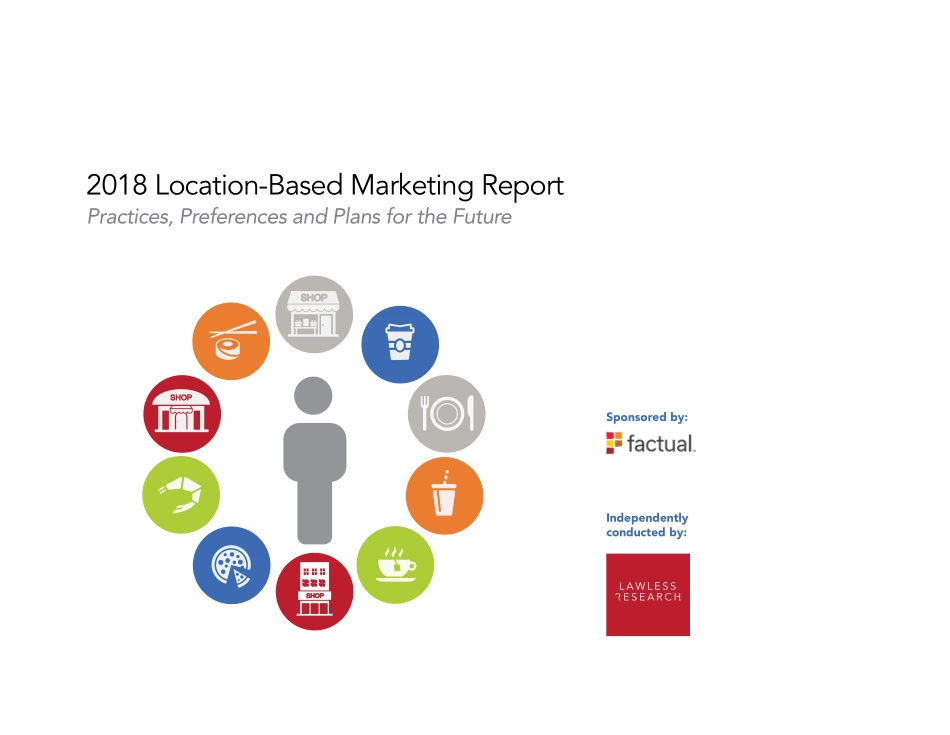Viewport: 950px width, 735px height.
Task: Select the pizza slice icon
Action: pos(231,565)
